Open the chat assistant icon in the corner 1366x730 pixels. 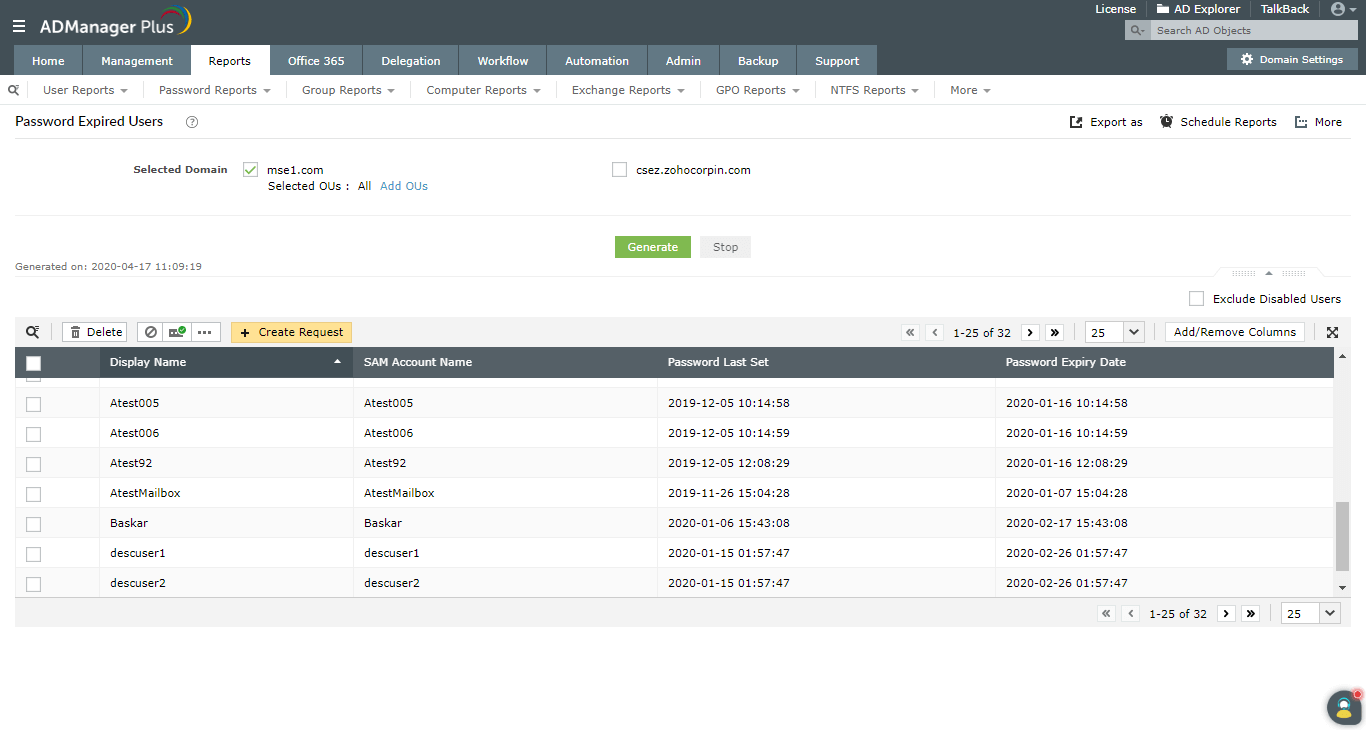click(x=1344, y=707)
